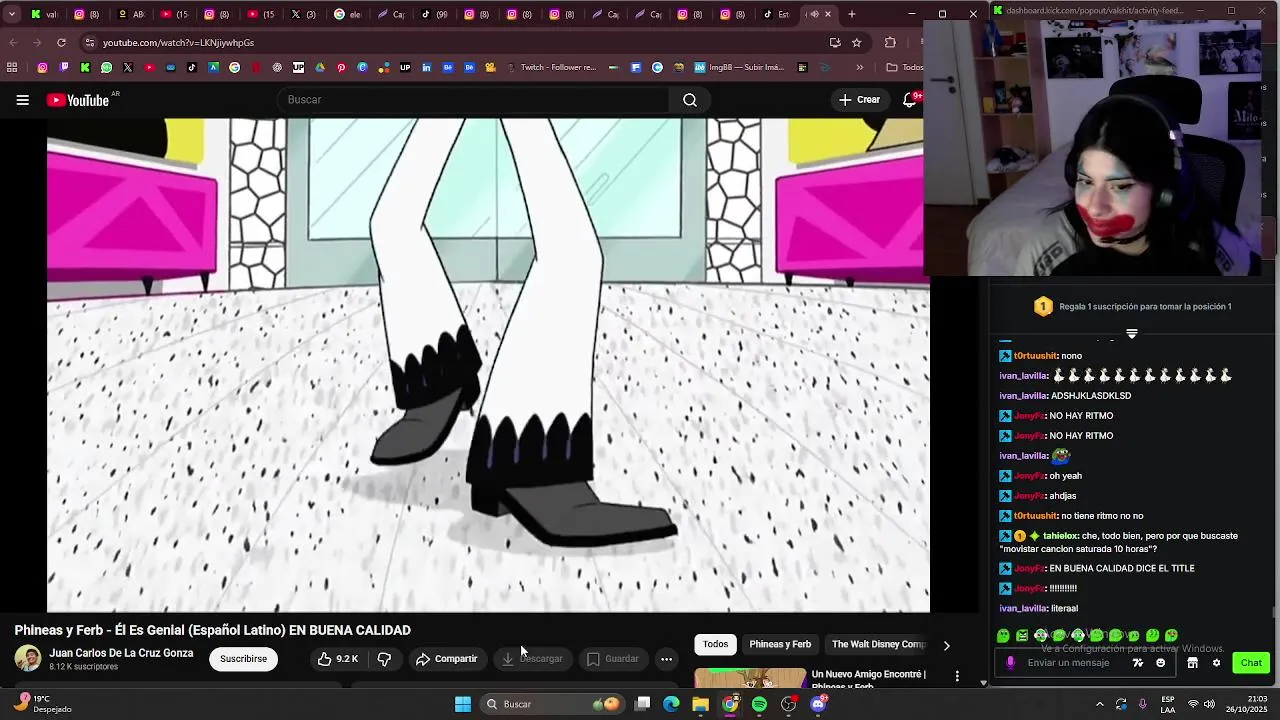
Task: Show more category chips with right arrow
Action: (x=946, y=645)
